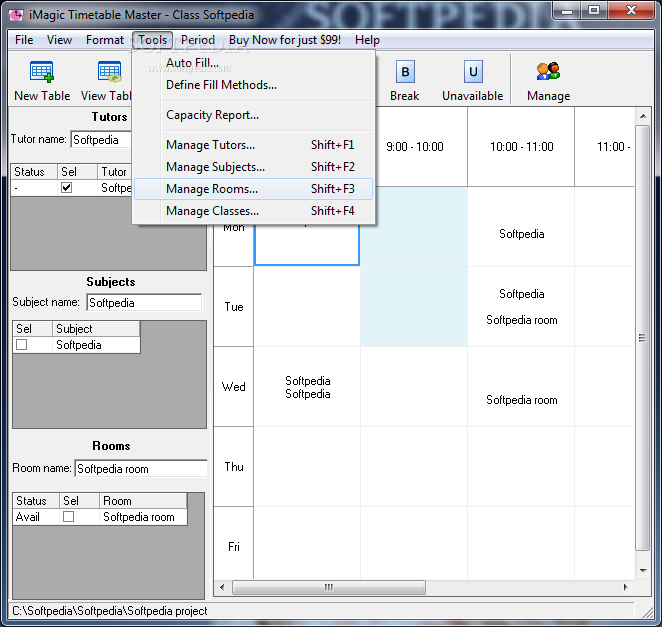Click the vertical scrollbar up arrow
662x627 pixels.
pos(643,116)
